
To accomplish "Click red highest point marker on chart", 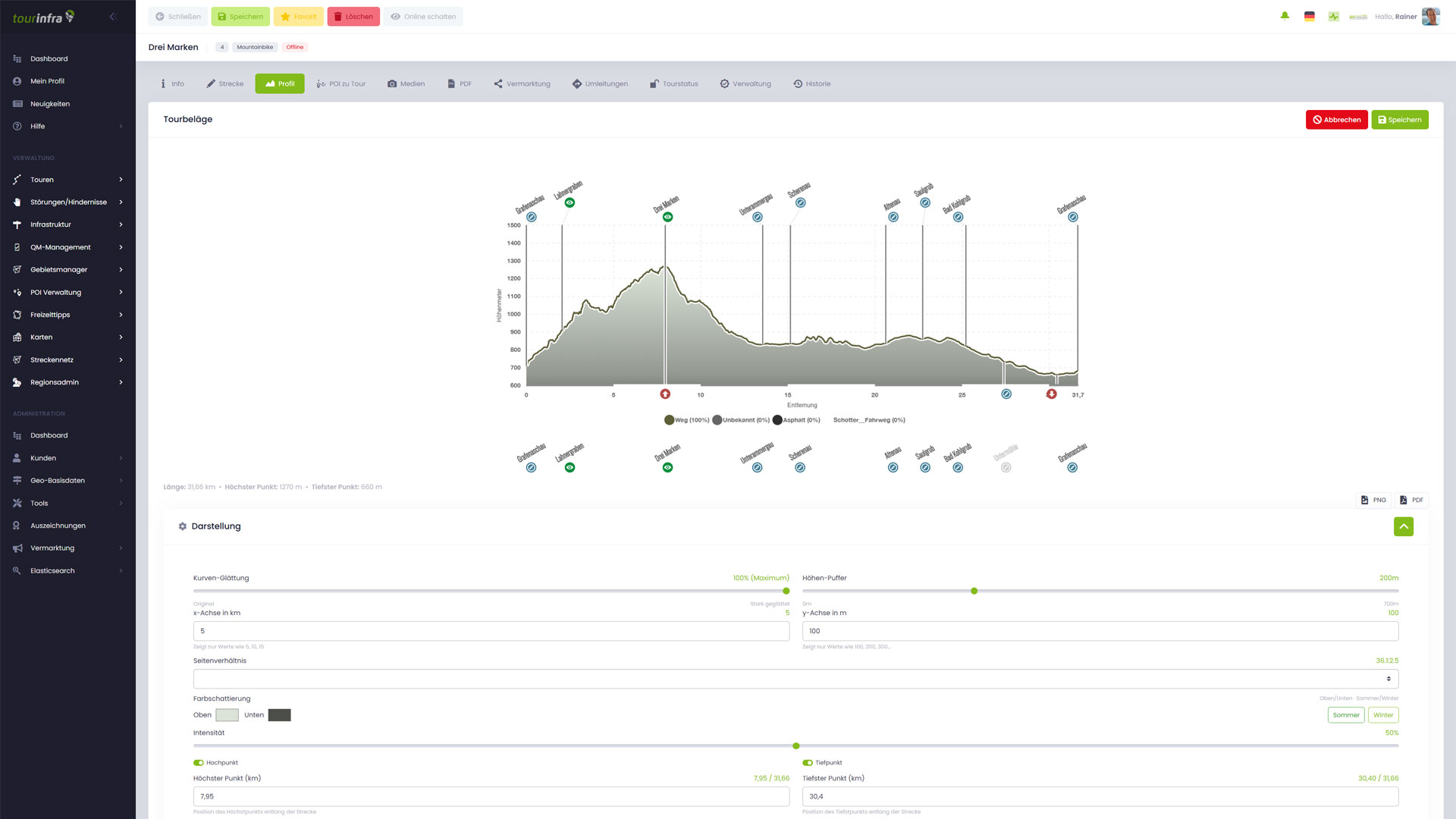I will click(x=665, y=394).
